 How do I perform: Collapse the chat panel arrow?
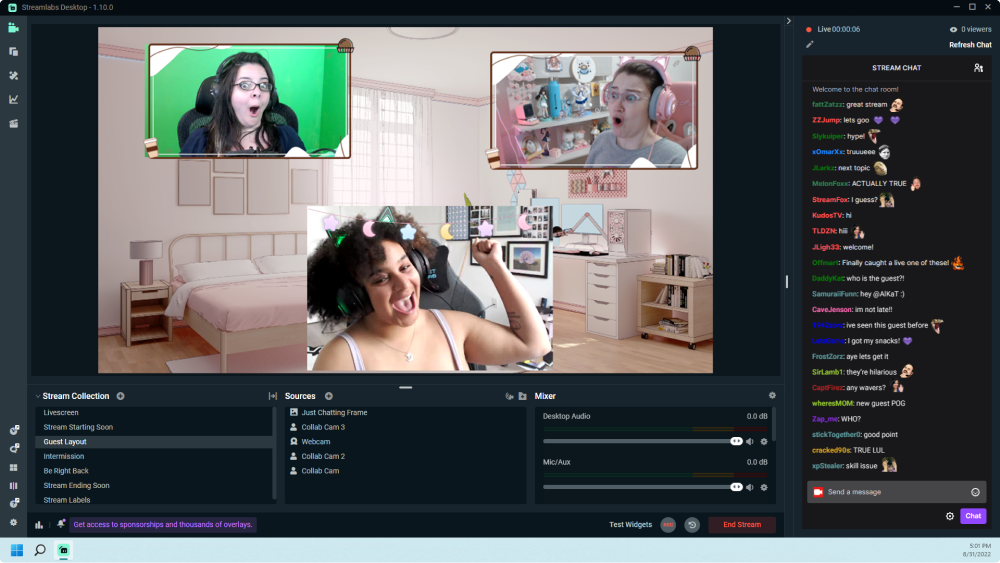(x=789, y=21)
